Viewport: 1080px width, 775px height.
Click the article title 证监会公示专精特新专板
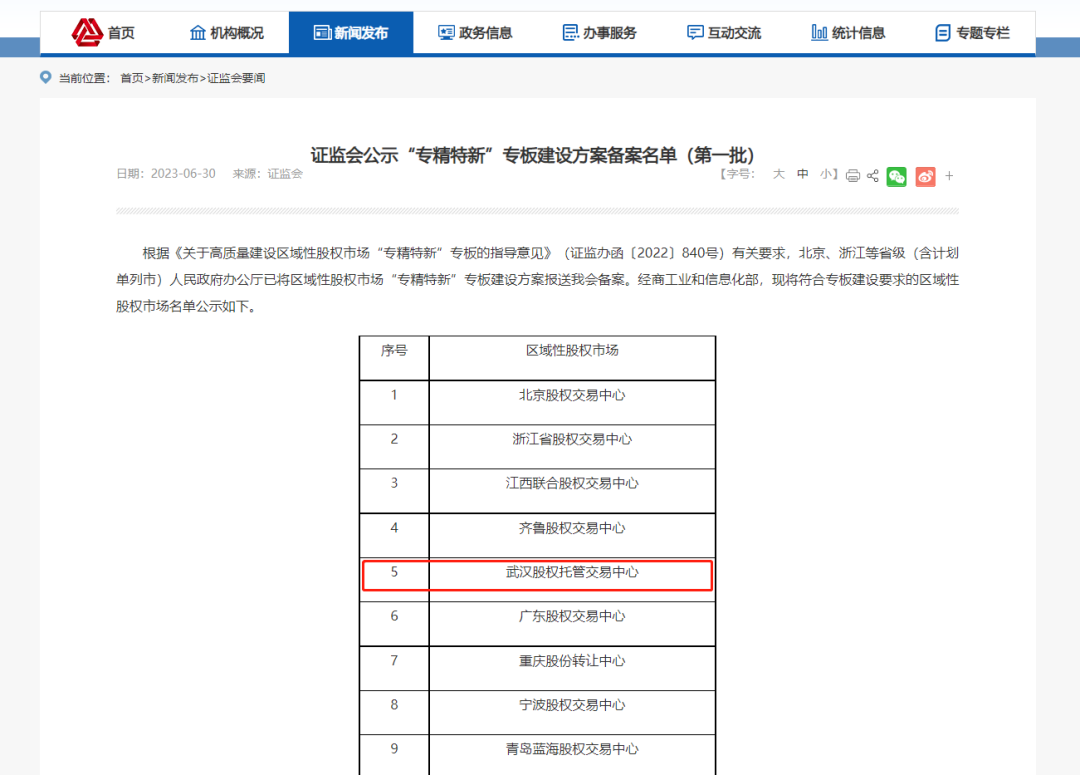532,155
